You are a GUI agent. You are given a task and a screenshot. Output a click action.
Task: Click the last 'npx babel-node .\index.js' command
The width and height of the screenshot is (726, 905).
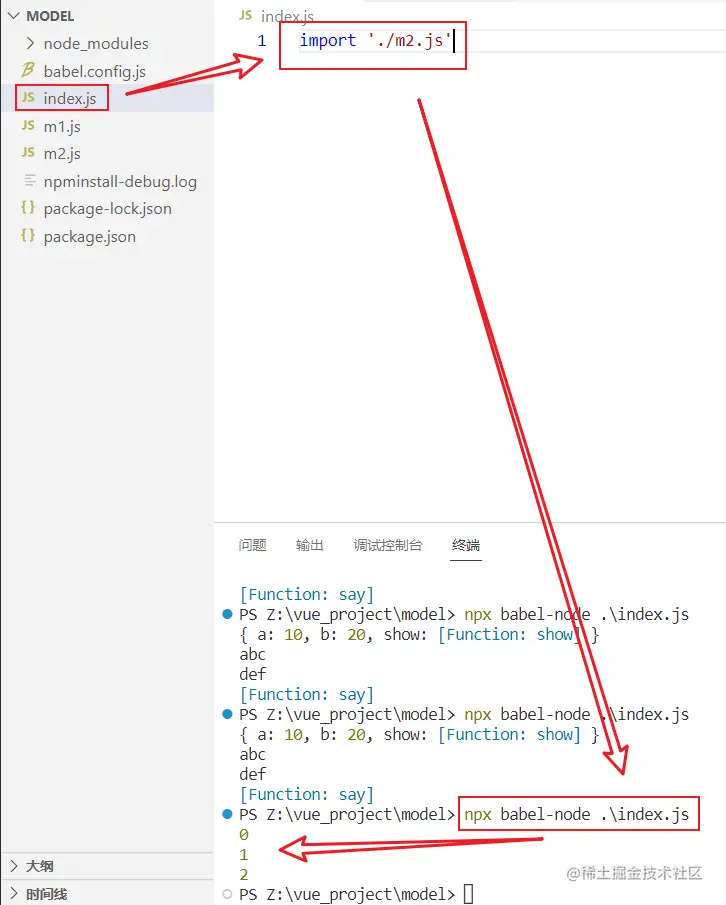[577, 814]
